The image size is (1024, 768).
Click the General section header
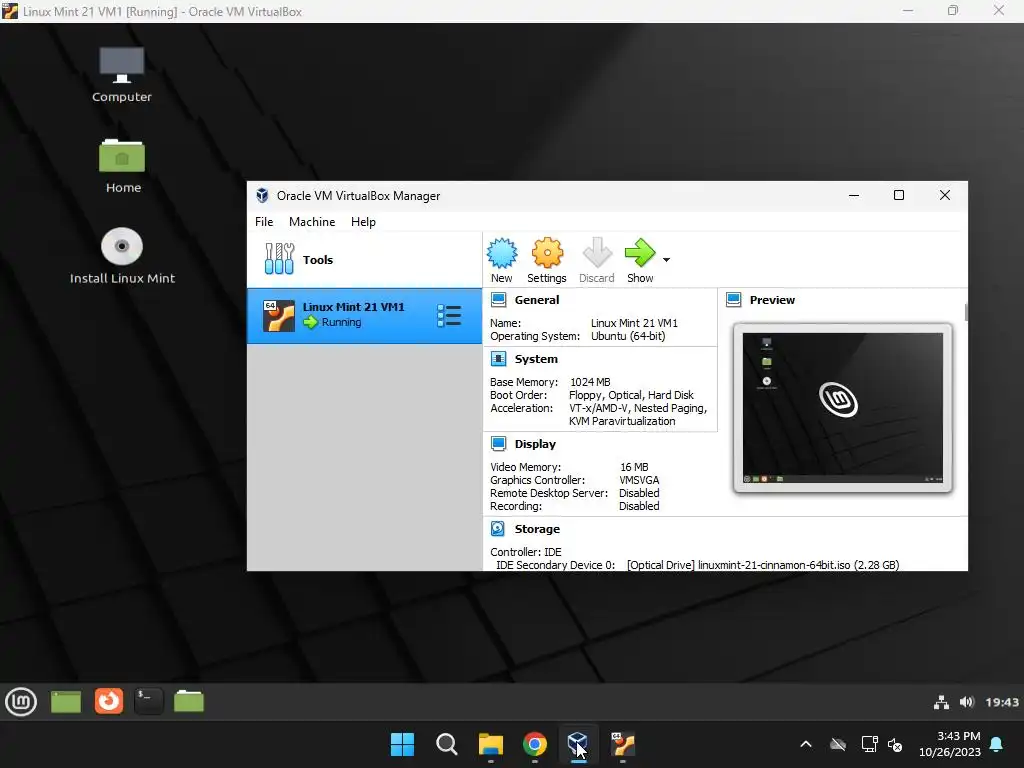click(x=537, y=300)
